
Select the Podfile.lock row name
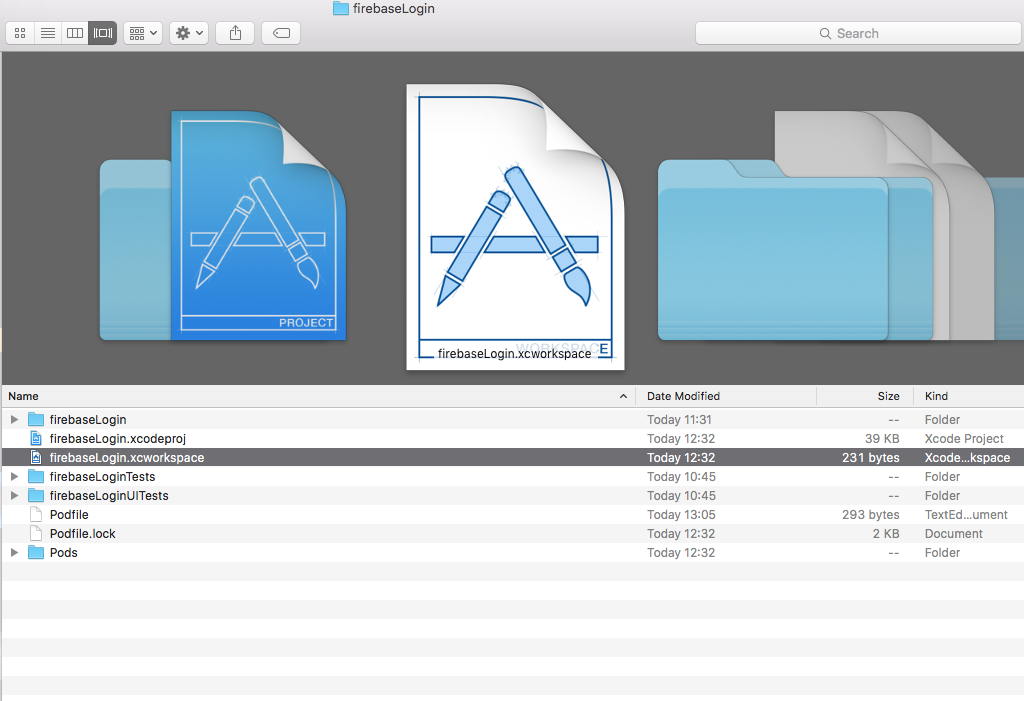tap(82, 533)
